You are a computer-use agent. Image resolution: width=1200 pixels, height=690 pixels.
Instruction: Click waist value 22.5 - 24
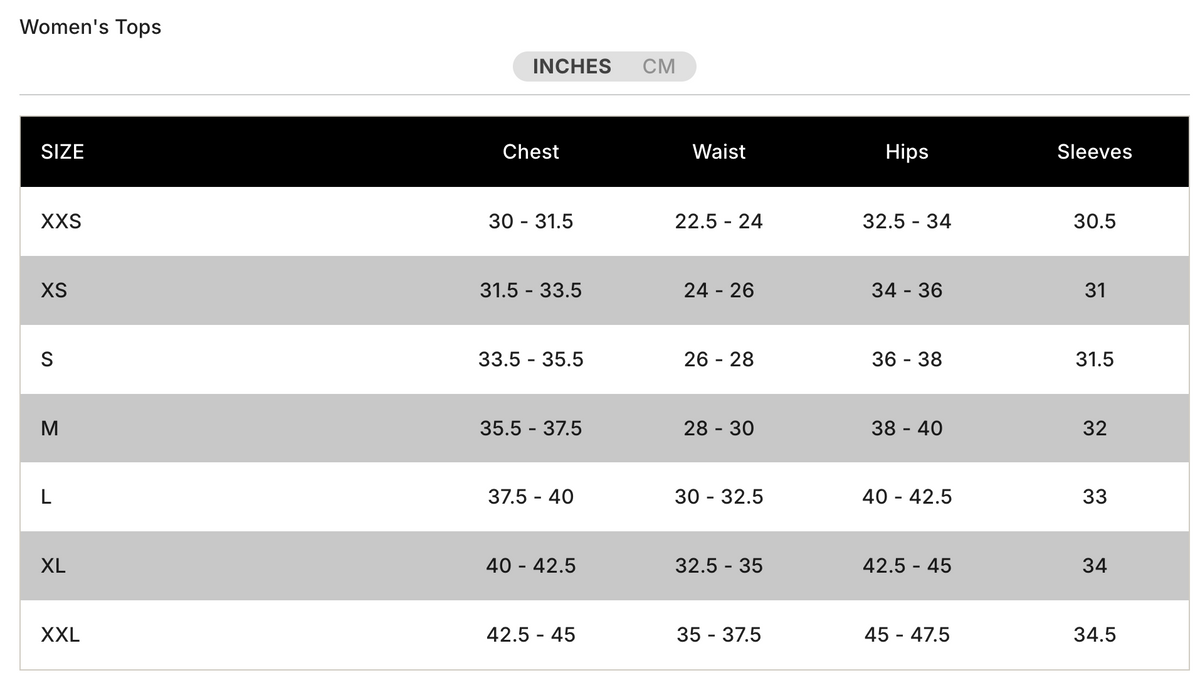coord(719,221)
